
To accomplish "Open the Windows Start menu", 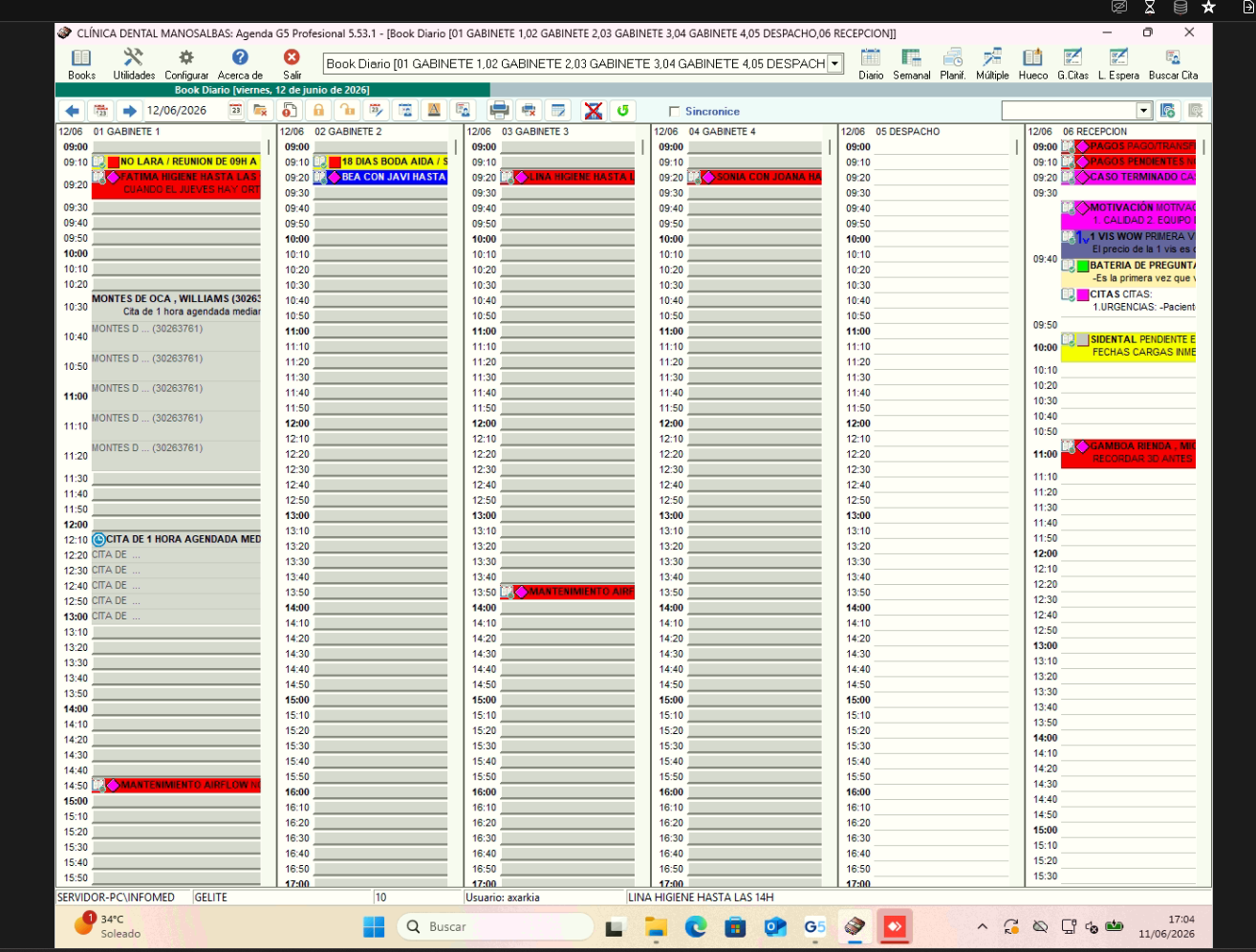I will (374, 926).
